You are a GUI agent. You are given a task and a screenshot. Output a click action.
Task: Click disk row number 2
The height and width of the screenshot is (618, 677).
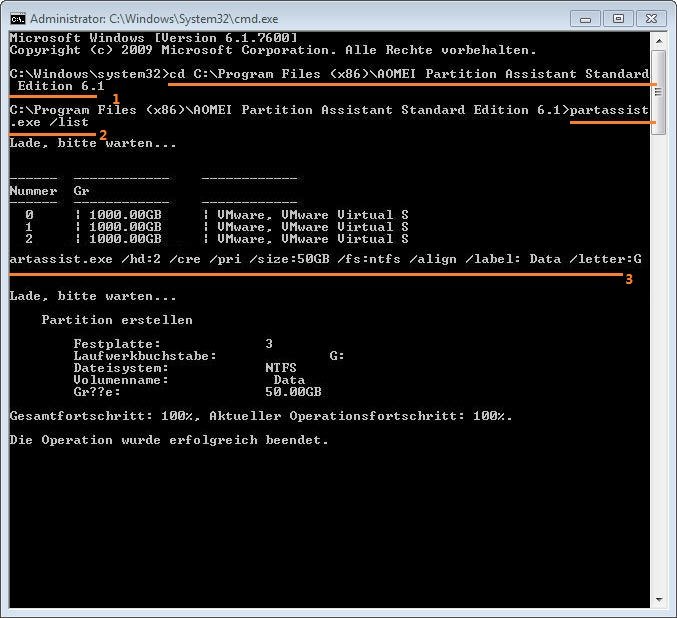(29, 239)
